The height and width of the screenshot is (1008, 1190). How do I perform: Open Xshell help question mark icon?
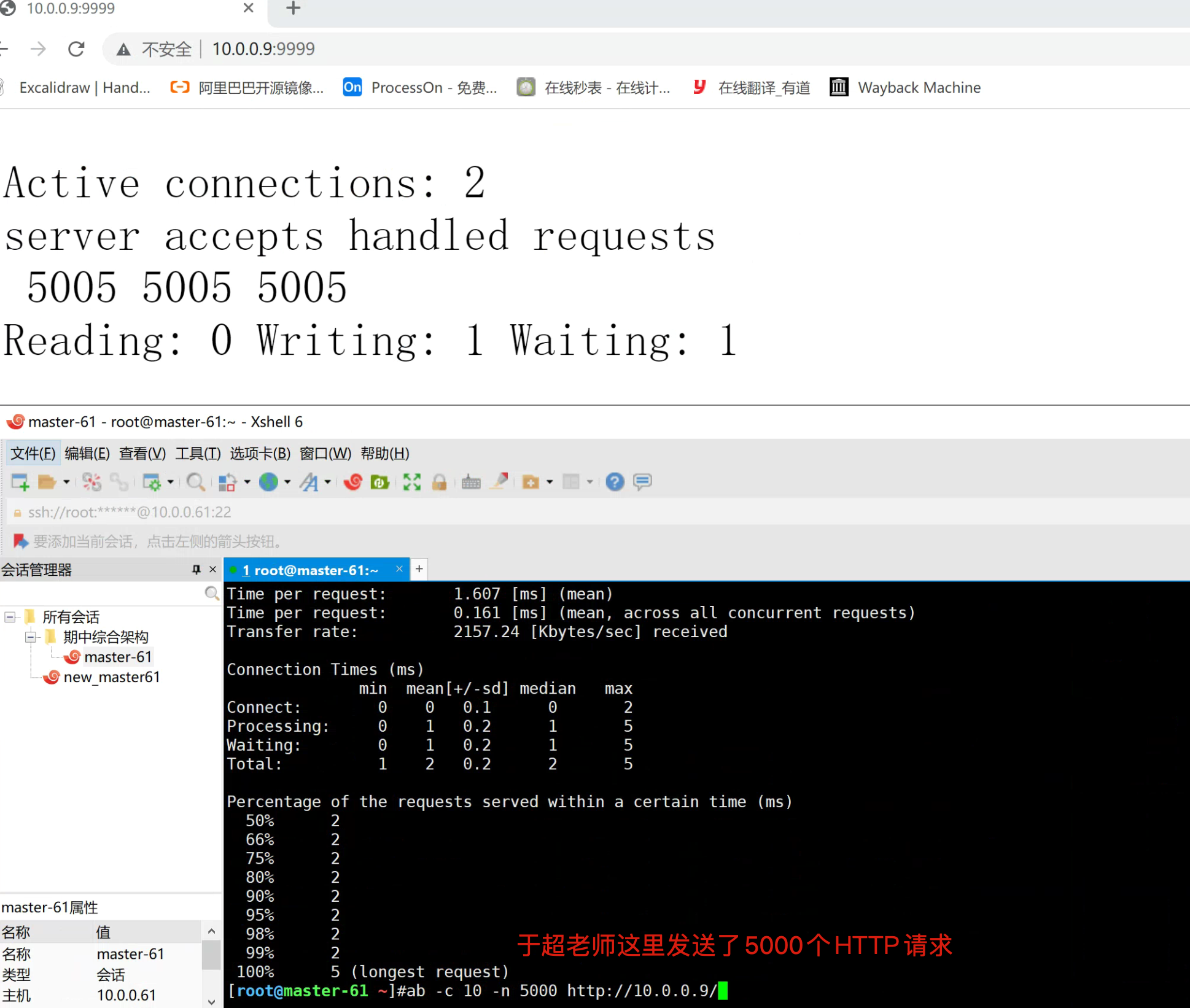614,483
